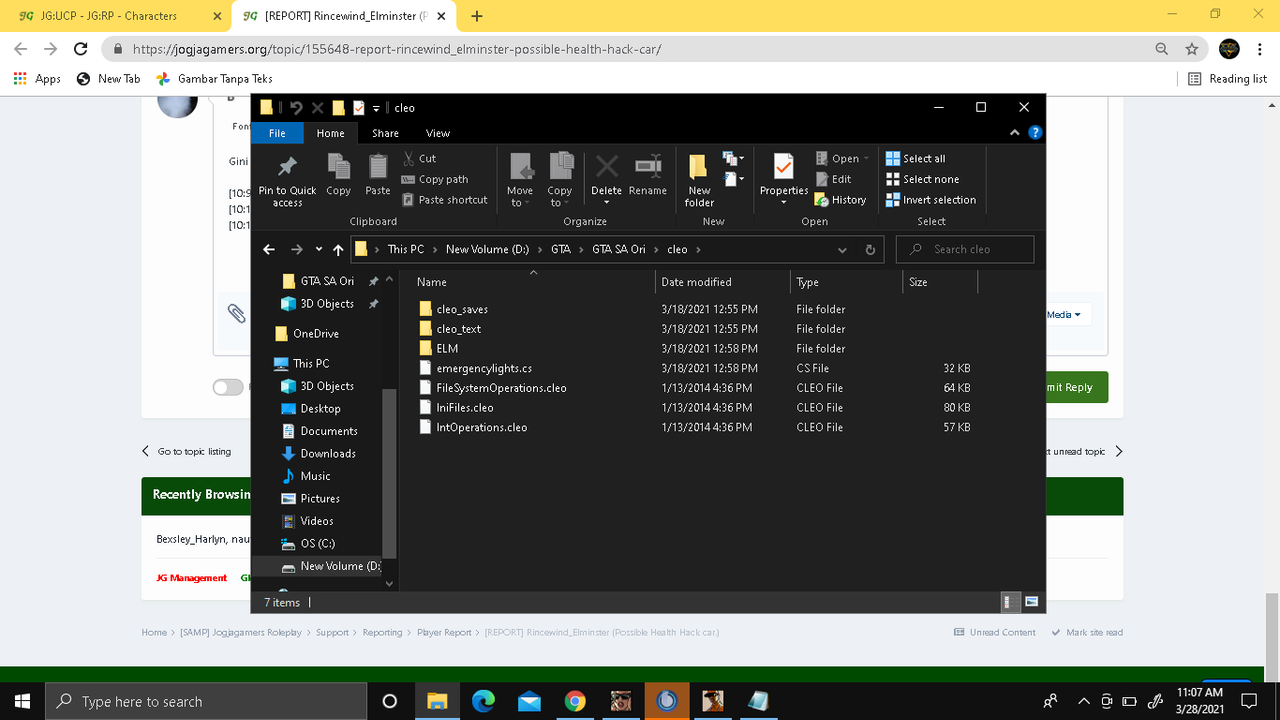Open File Explorer from the taskbar
The width and height of the screenshot is (1280, 720).
pos(436,701)
